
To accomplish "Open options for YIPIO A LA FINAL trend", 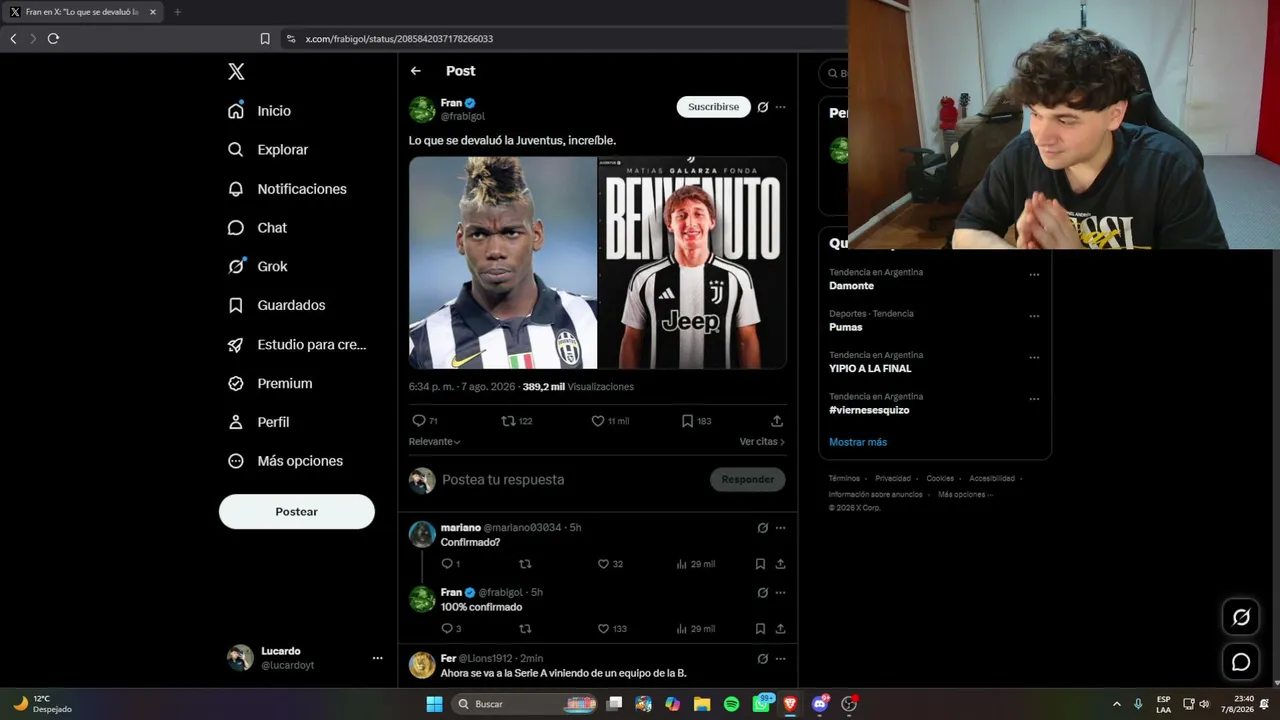I will point(1034,358).
